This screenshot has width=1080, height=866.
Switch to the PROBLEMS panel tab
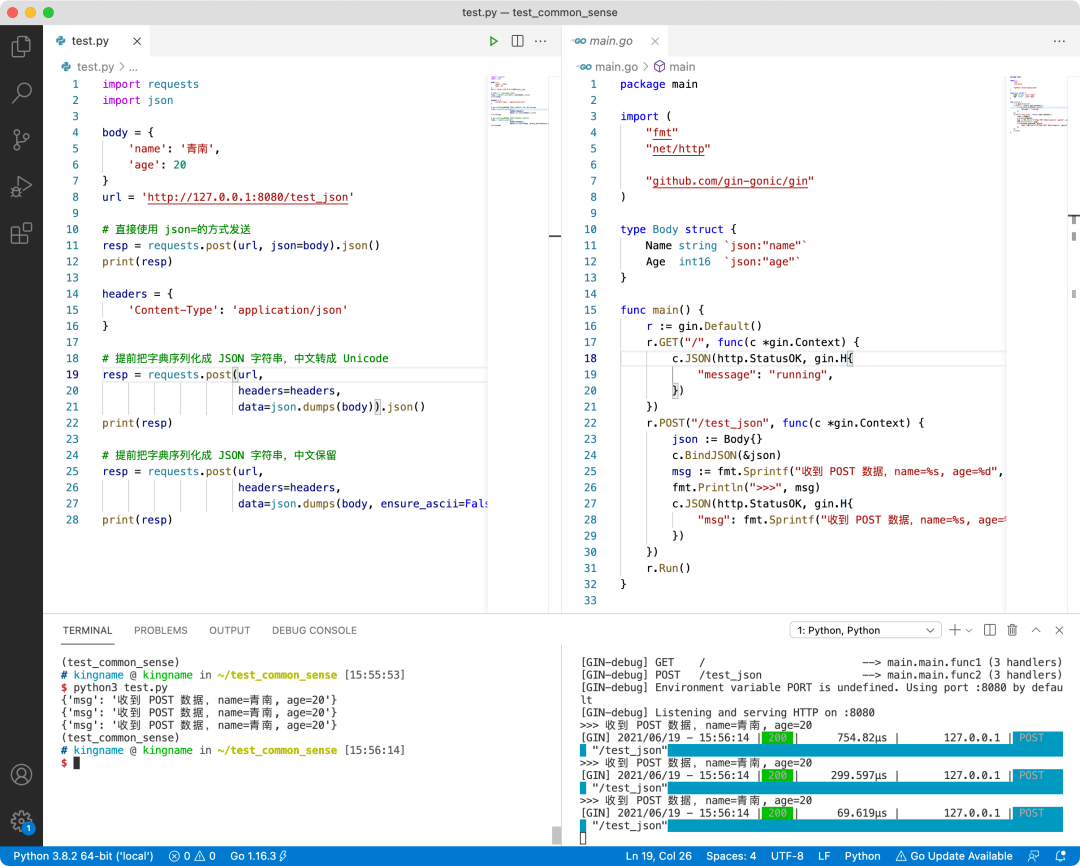160,630
